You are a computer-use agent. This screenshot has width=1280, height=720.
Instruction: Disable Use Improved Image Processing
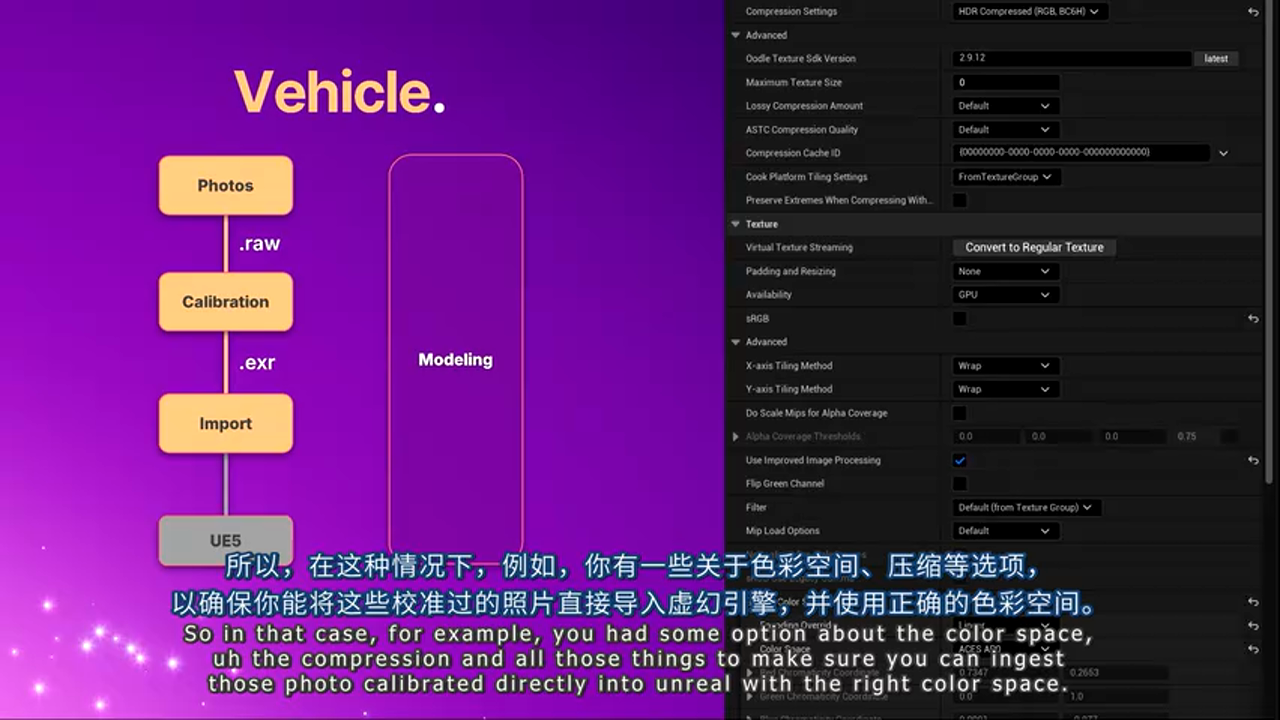tap(959, 460)
